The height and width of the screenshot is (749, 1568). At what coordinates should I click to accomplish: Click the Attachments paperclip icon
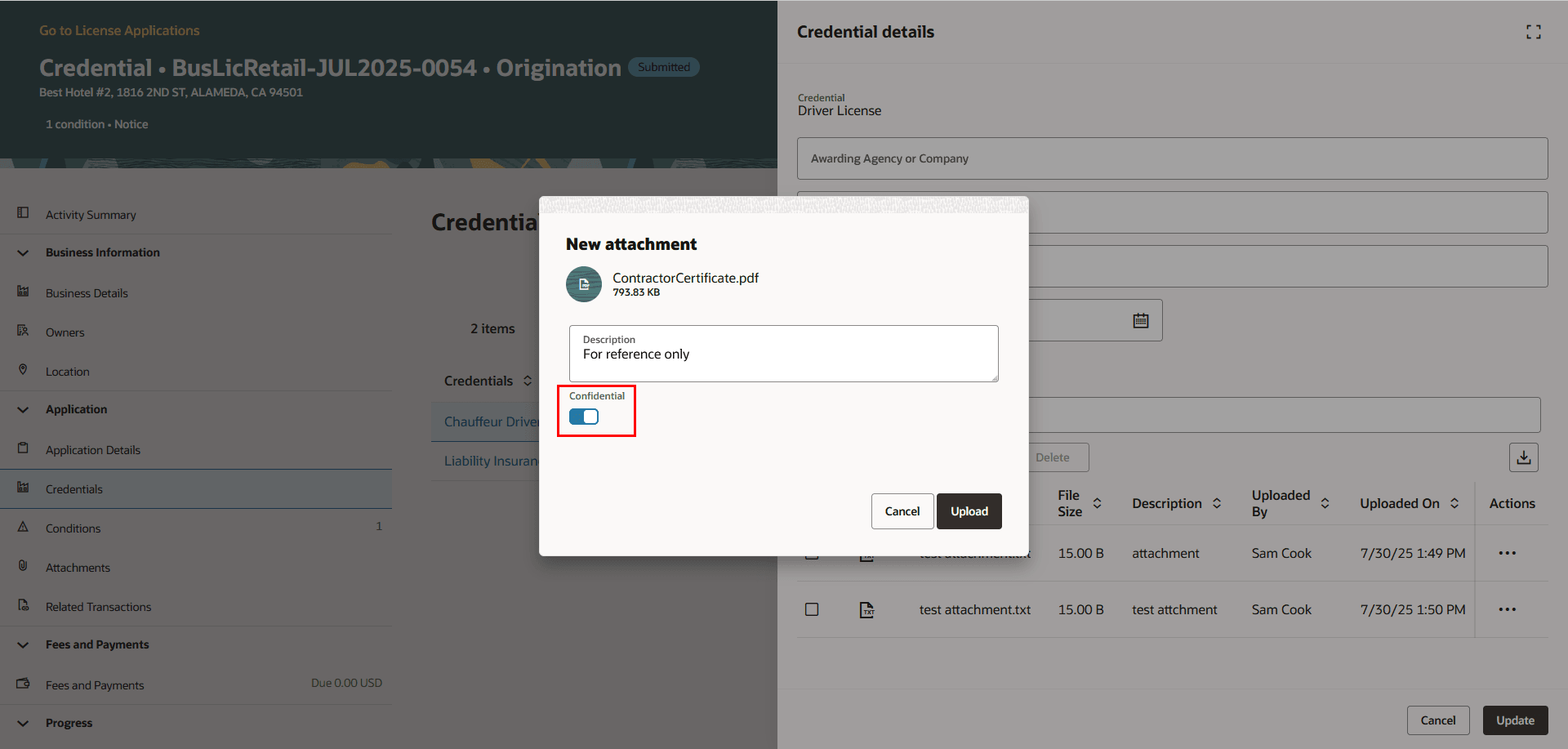point(23,567)
